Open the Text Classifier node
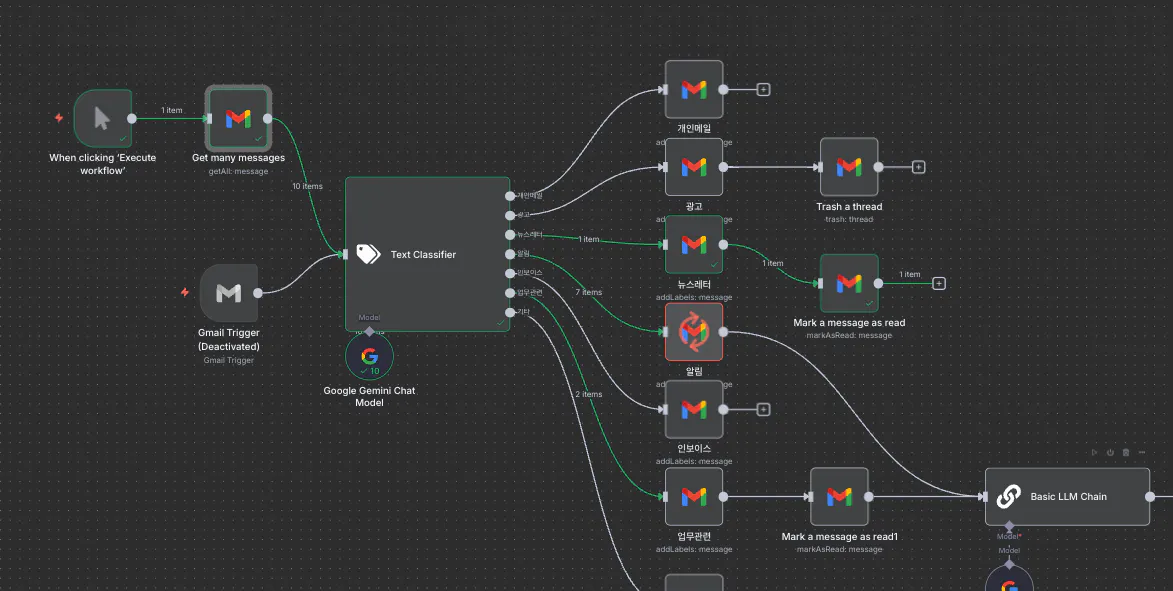 [x=427, y=254]
